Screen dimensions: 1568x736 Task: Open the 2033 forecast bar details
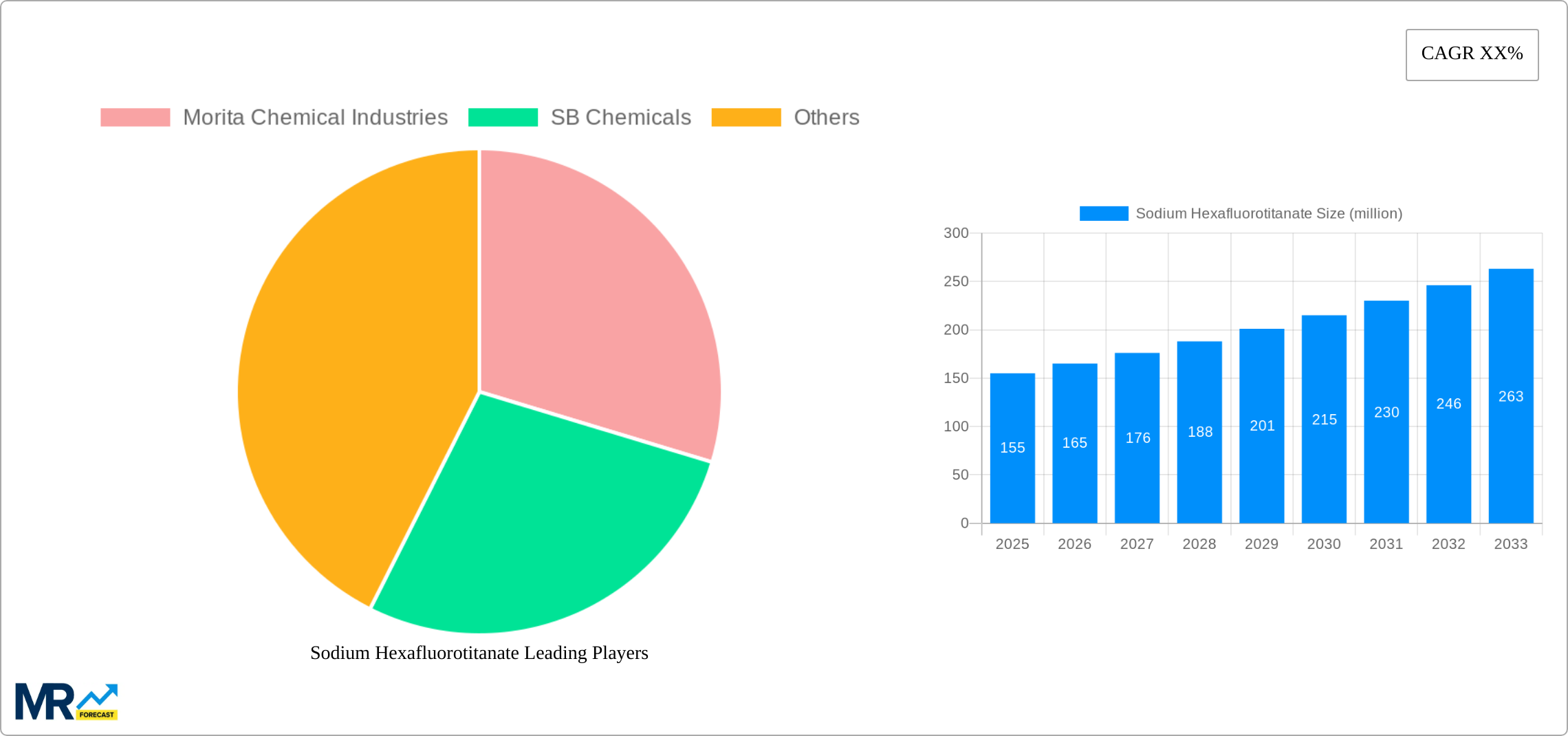(1510, 396)
